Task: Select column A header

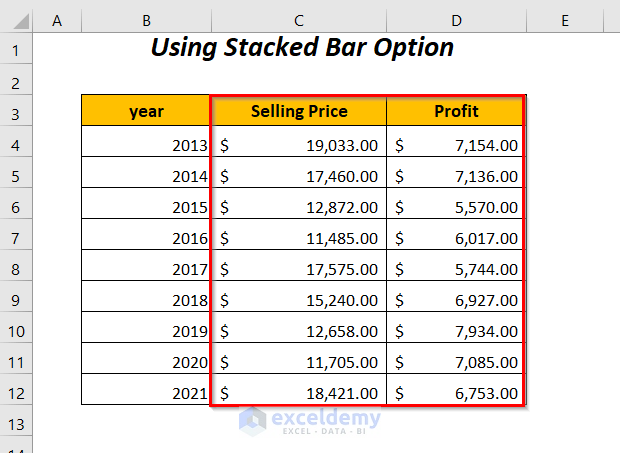Action: (x=56, y=20)
